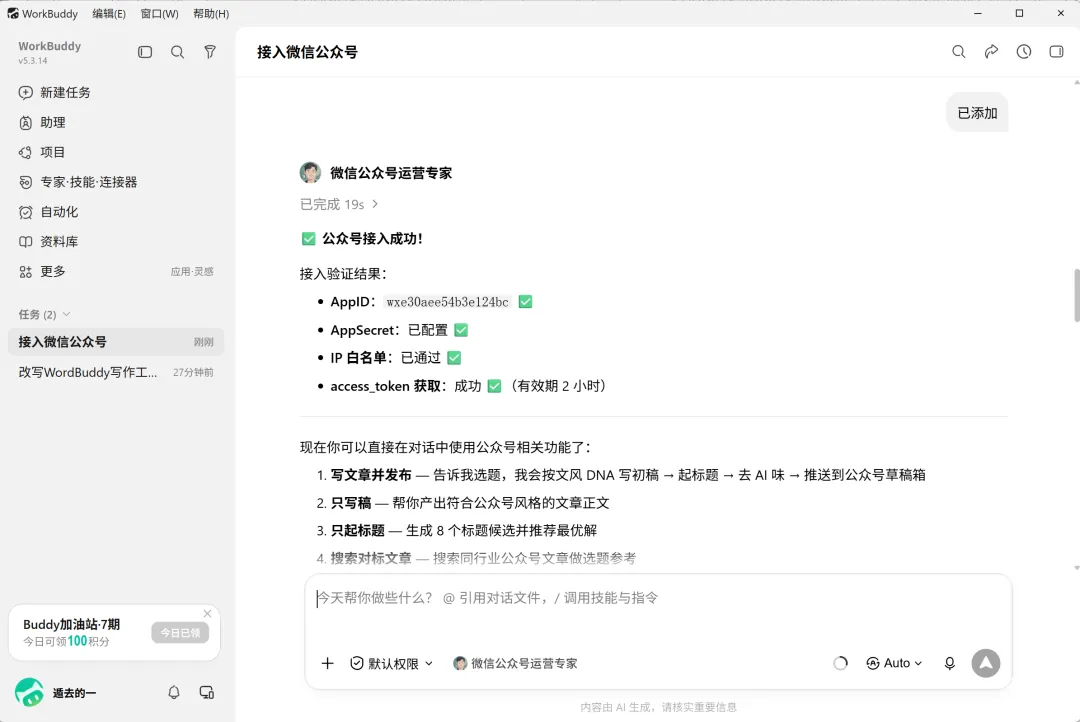
Task: Toggle the sidebar panel icon
Action: pos(145,52)
